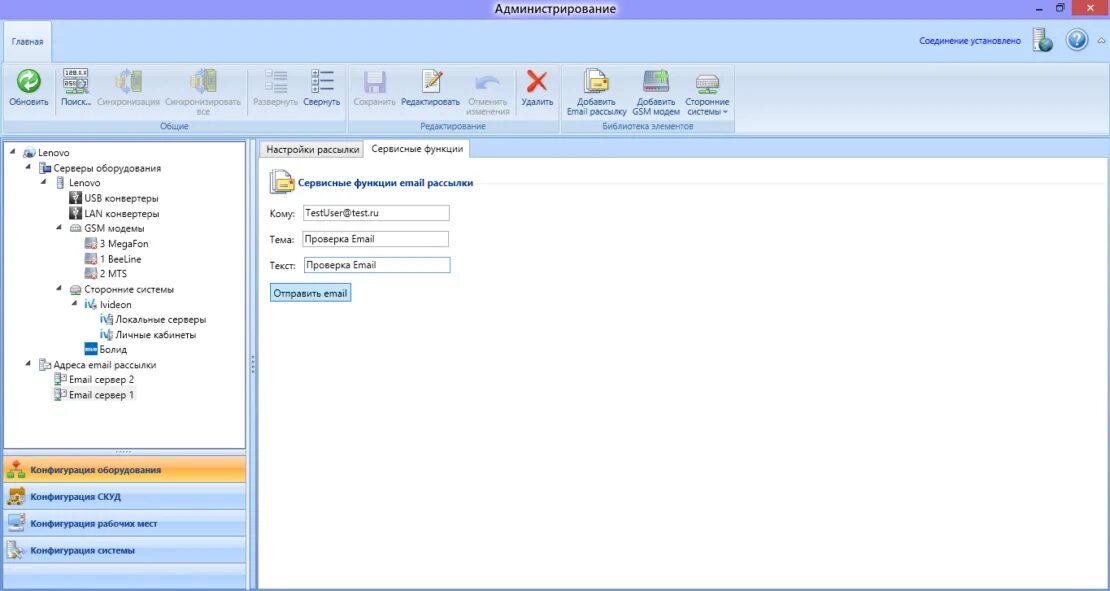Click the vertical panel splitter handle

tap(252, 365)
